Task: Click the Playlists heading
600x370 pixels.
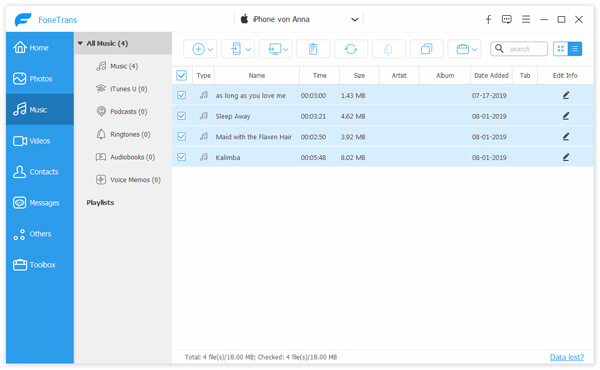Action: tap(100, 202)
